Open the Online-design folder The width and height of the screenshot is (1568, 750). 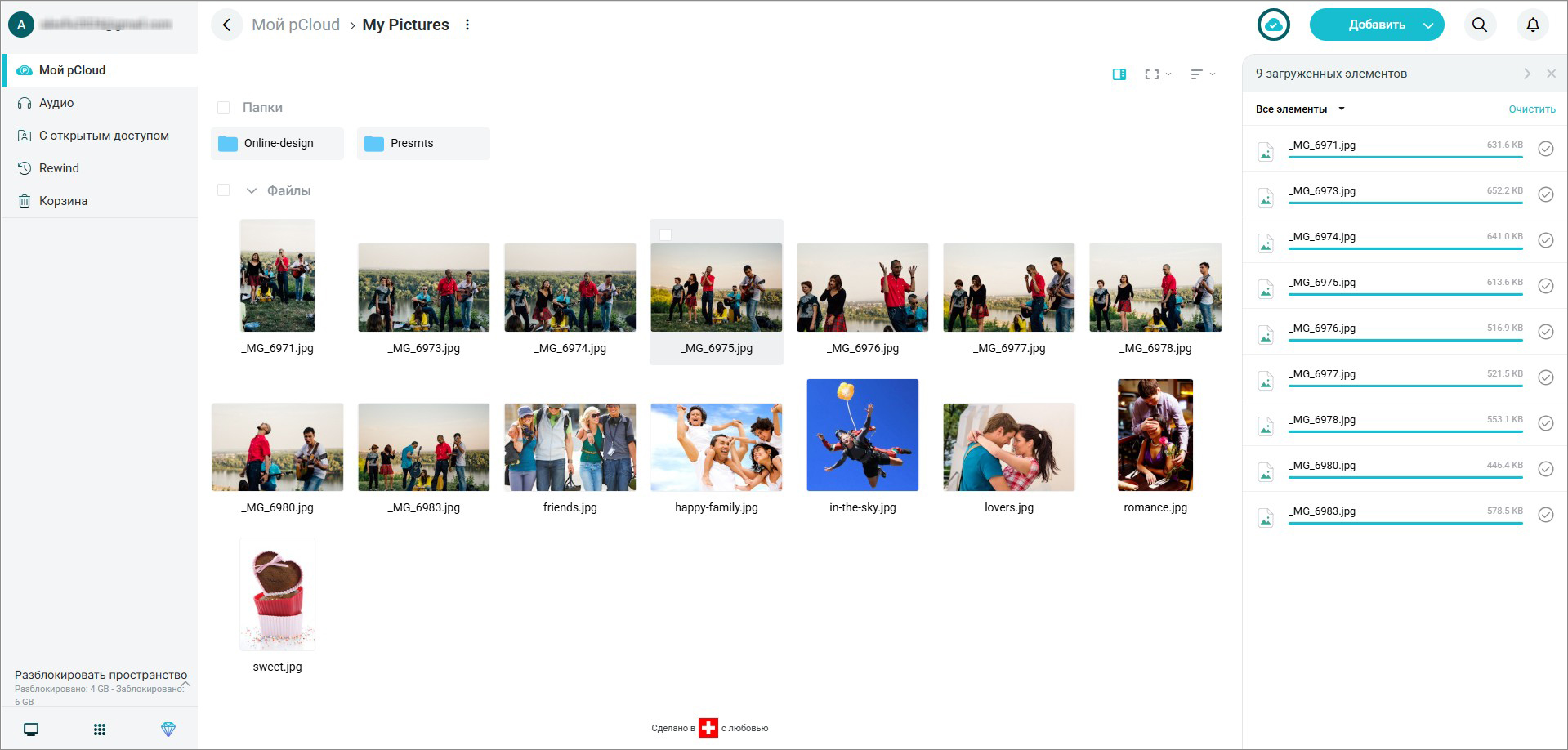pos(277,144)
